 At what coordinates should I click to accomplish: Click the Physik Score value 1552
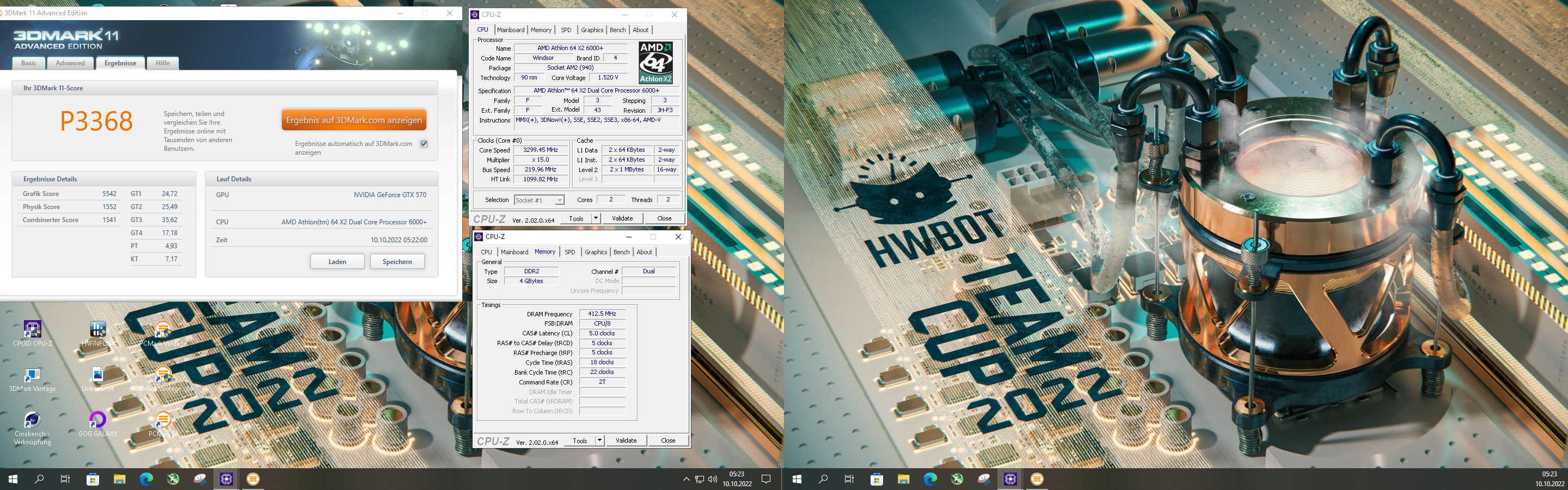click(x=109, y=207)
